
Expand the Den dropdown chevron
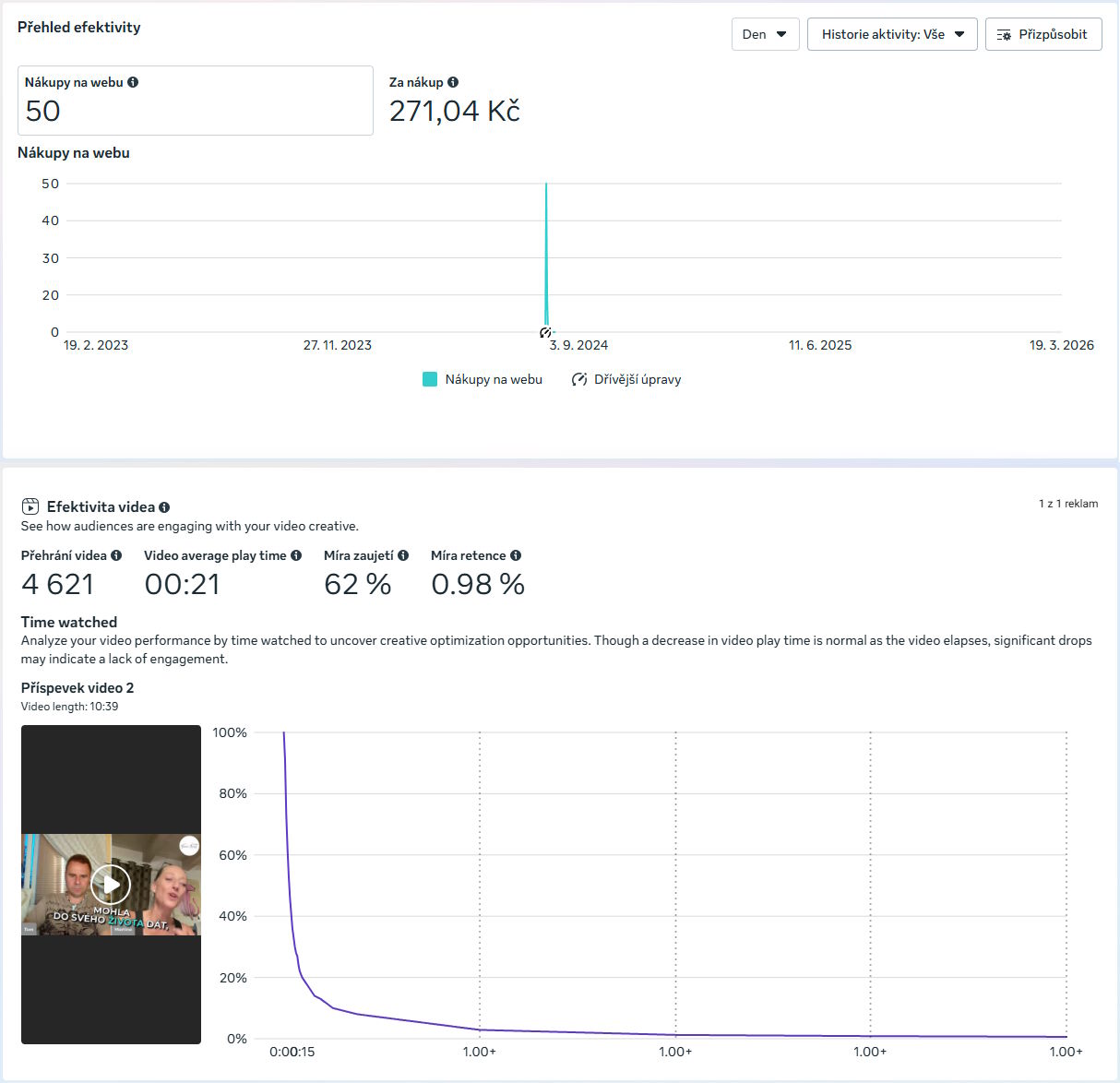782,34
